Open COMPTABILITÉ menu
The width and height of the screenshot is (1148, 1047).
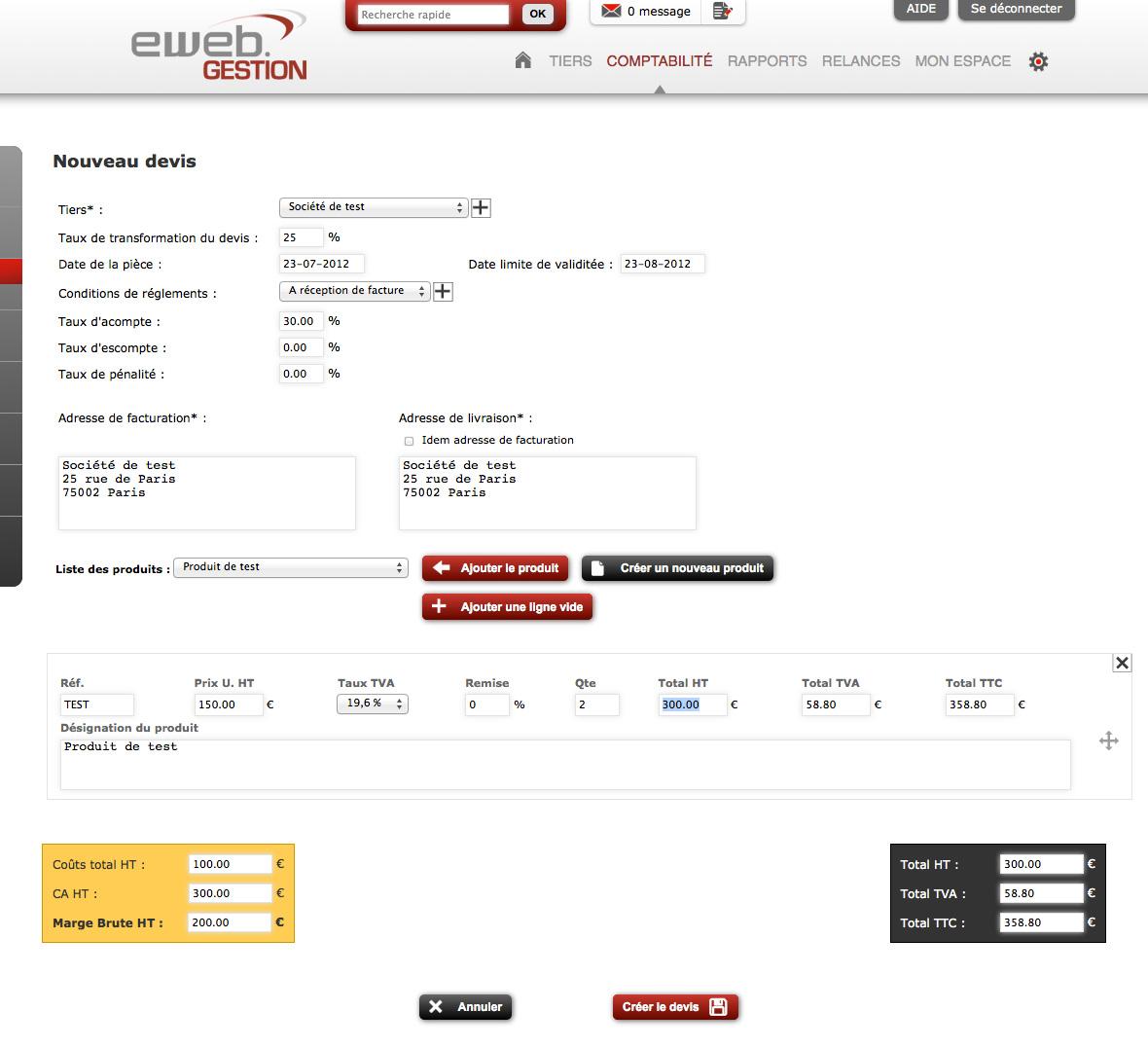point(659,60)
